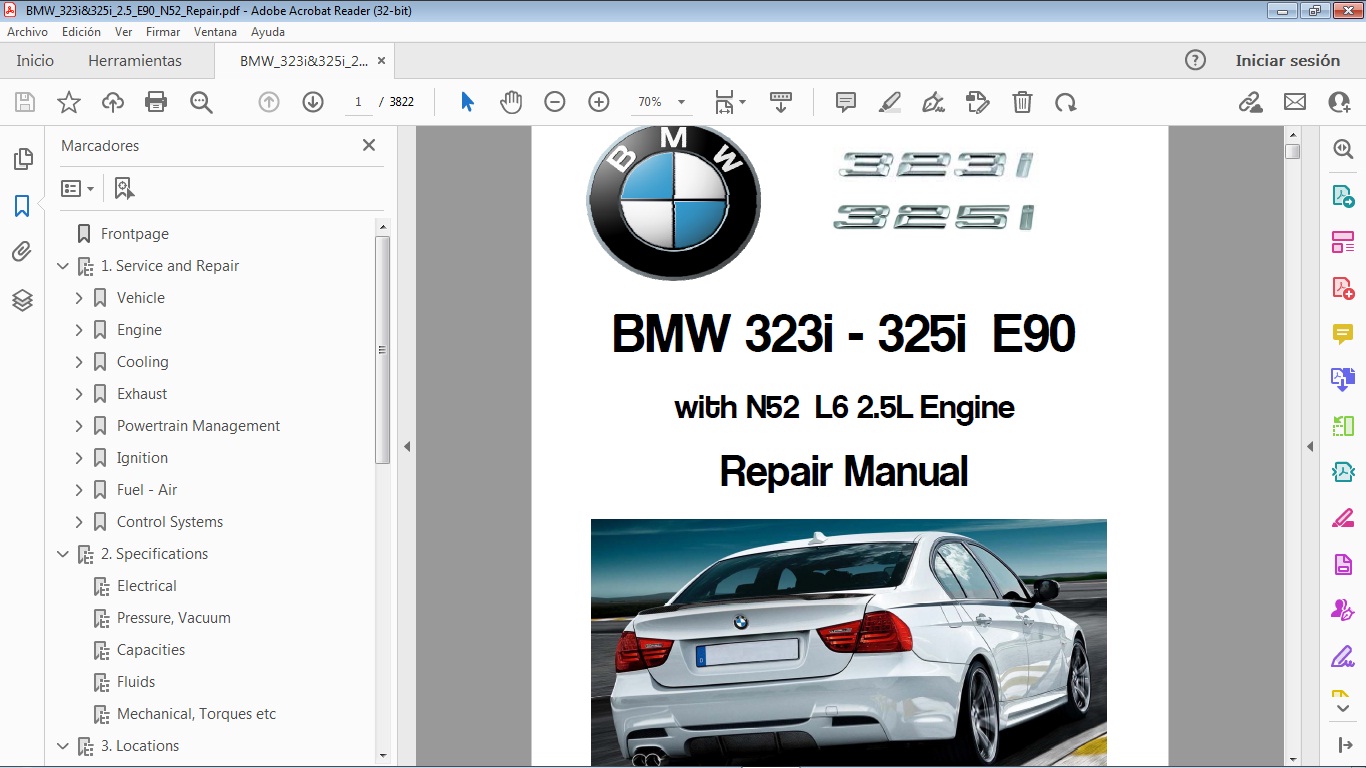Open Fill and Sign tool in right pane

click(1342, 656)
